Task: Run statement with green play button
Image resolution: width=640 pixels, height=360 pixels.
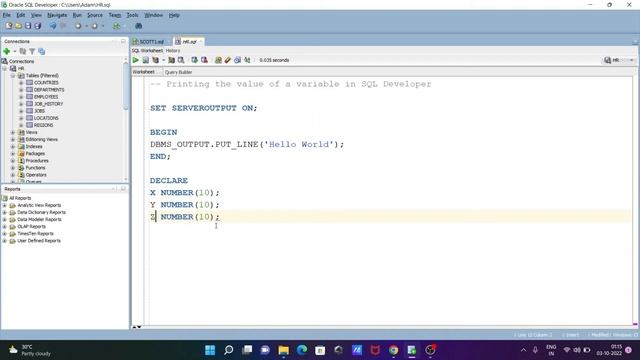Action: tap(136, 60)
